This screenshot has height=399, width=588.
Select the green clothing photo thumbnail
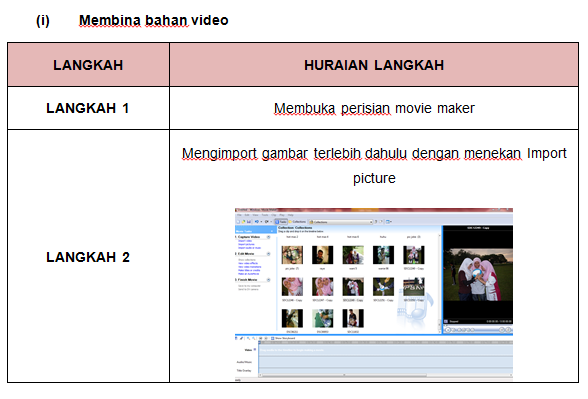[x=322, y=318]
